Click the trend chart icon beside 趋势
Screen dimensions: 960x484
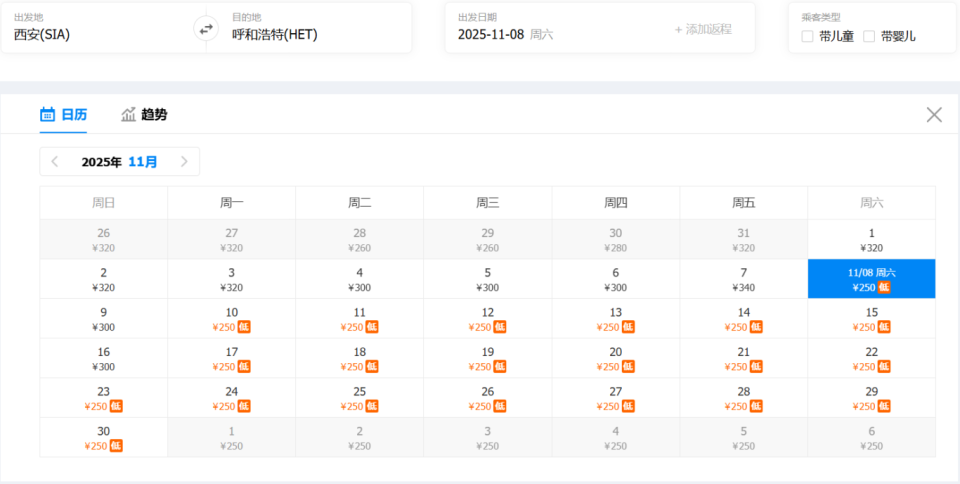pyautogui.click(x=128, y=114)
